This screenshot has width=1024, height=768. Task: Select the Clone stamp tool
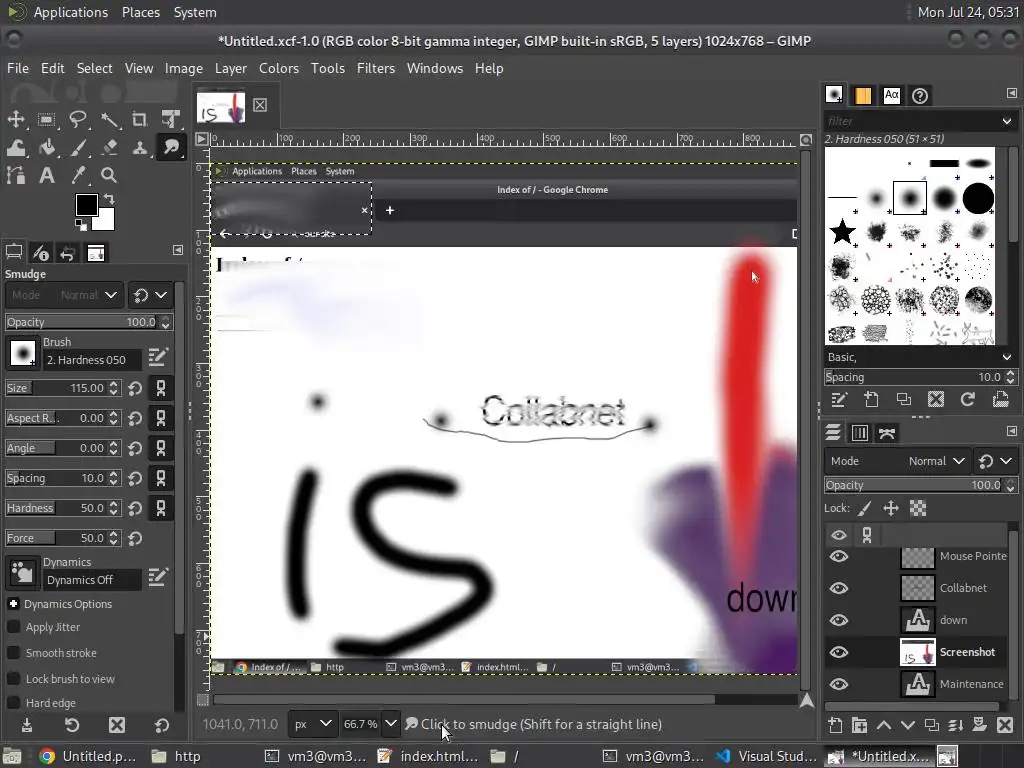pos(140,148)
